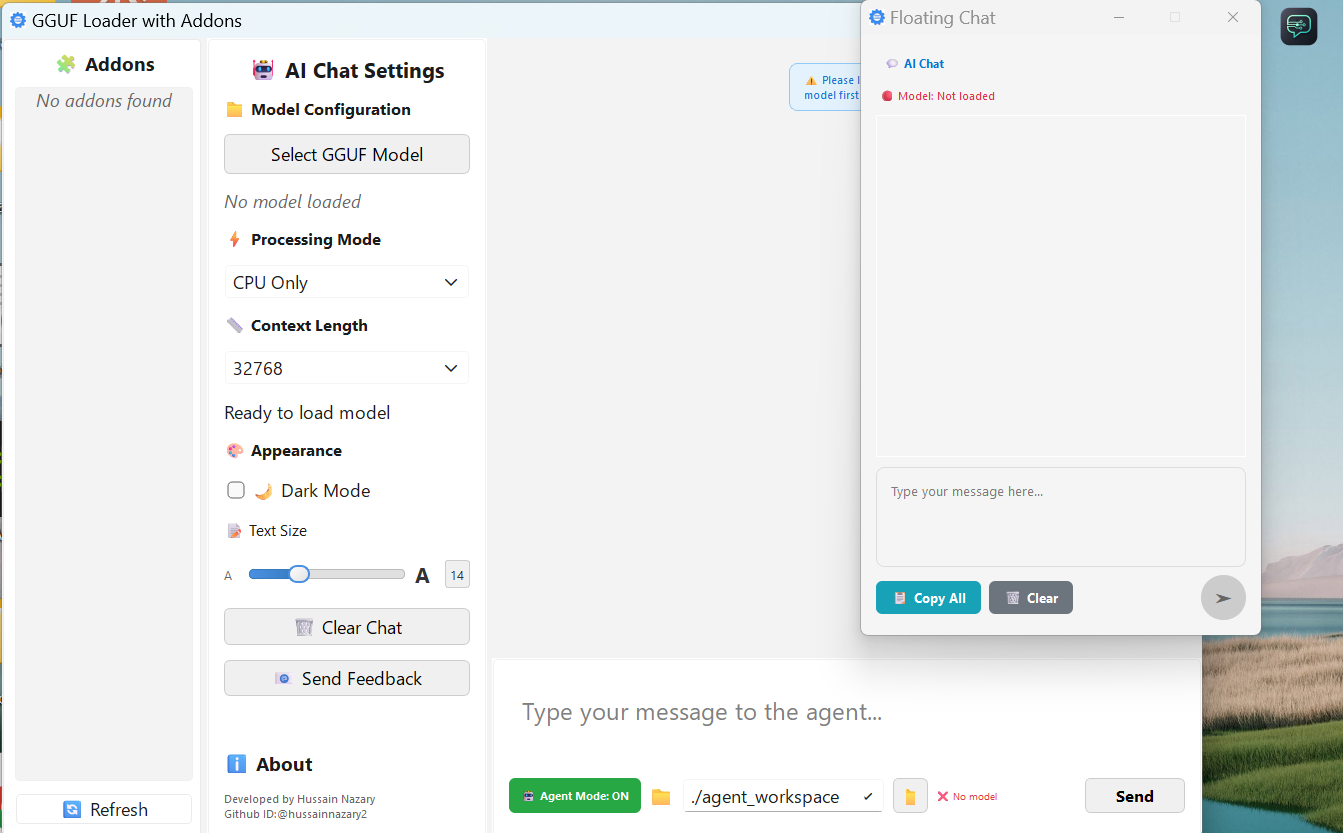Click the lightning icon near Processing Mode

coord(236,239)
